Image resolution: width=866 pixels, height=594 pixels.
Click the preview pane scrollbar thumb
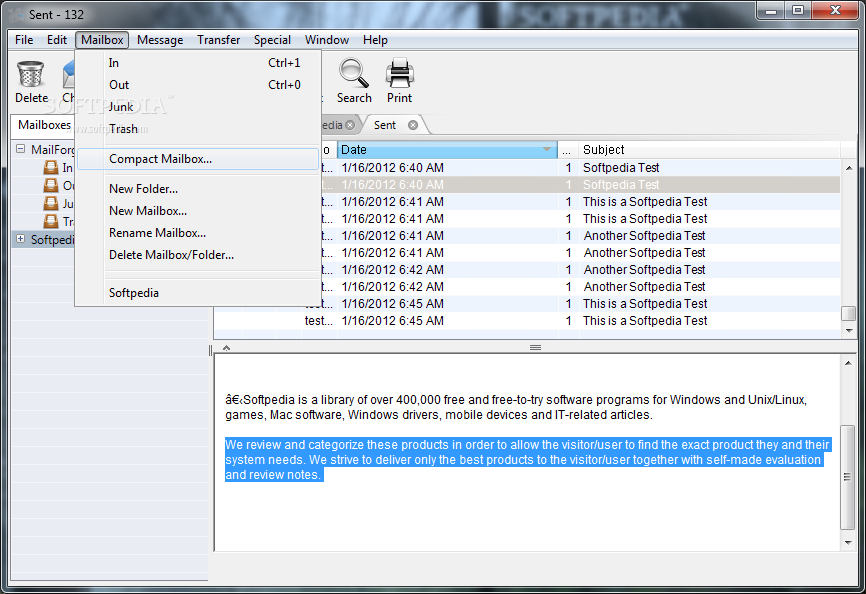(x=848, y=477)
